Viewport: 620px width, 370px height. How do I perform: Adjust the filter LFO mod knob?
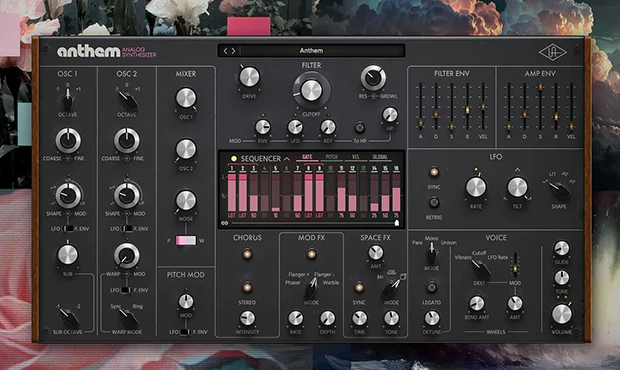tap(295, 127)
